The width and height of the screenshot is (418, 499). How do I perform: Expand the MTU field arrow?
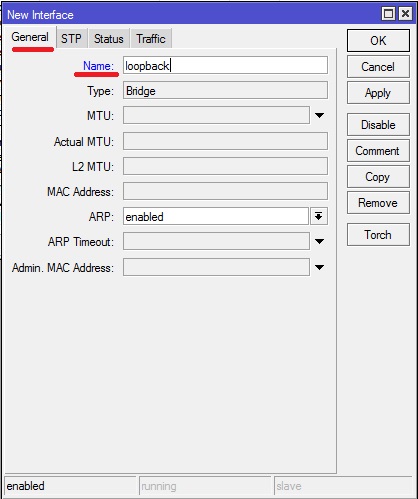tap(319, 115)
